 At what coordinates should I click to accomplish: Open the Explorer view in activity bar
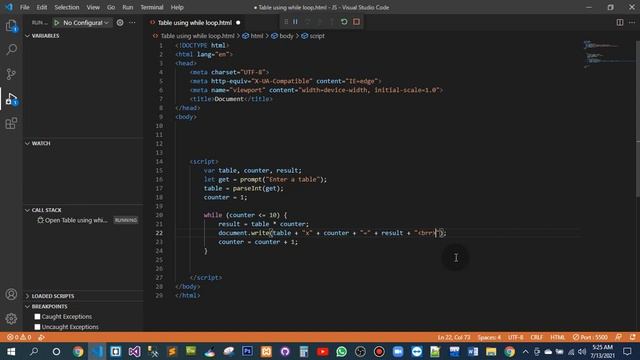pos(11,26)
